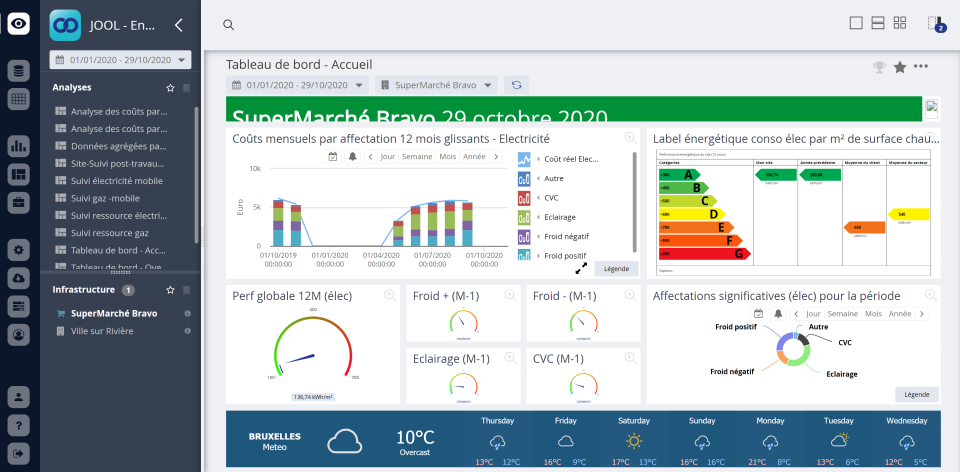
Task: Collapse the JOOL sidebar with chevron
Action: coord(178,26)
